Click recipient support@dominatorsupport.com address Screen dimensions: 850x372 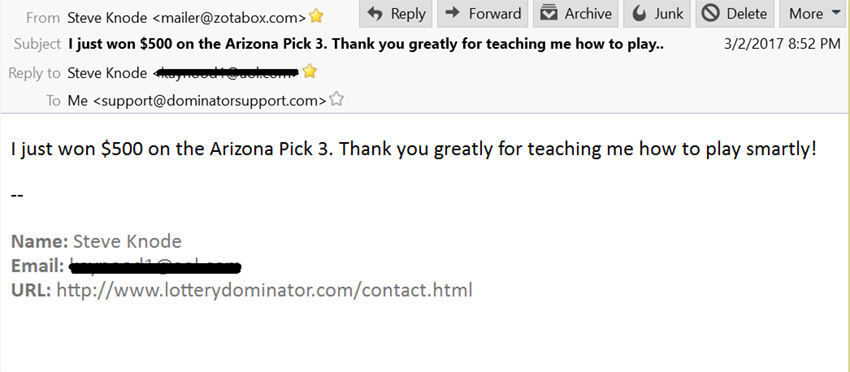pos(210,100)
